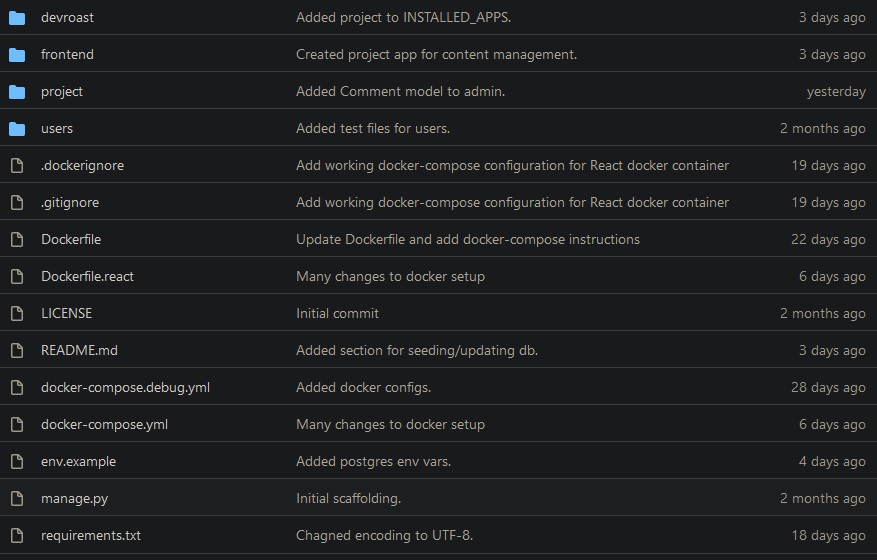Click the devroast folder icon
This screenshot has width=877, height=560.
point(17,18)
